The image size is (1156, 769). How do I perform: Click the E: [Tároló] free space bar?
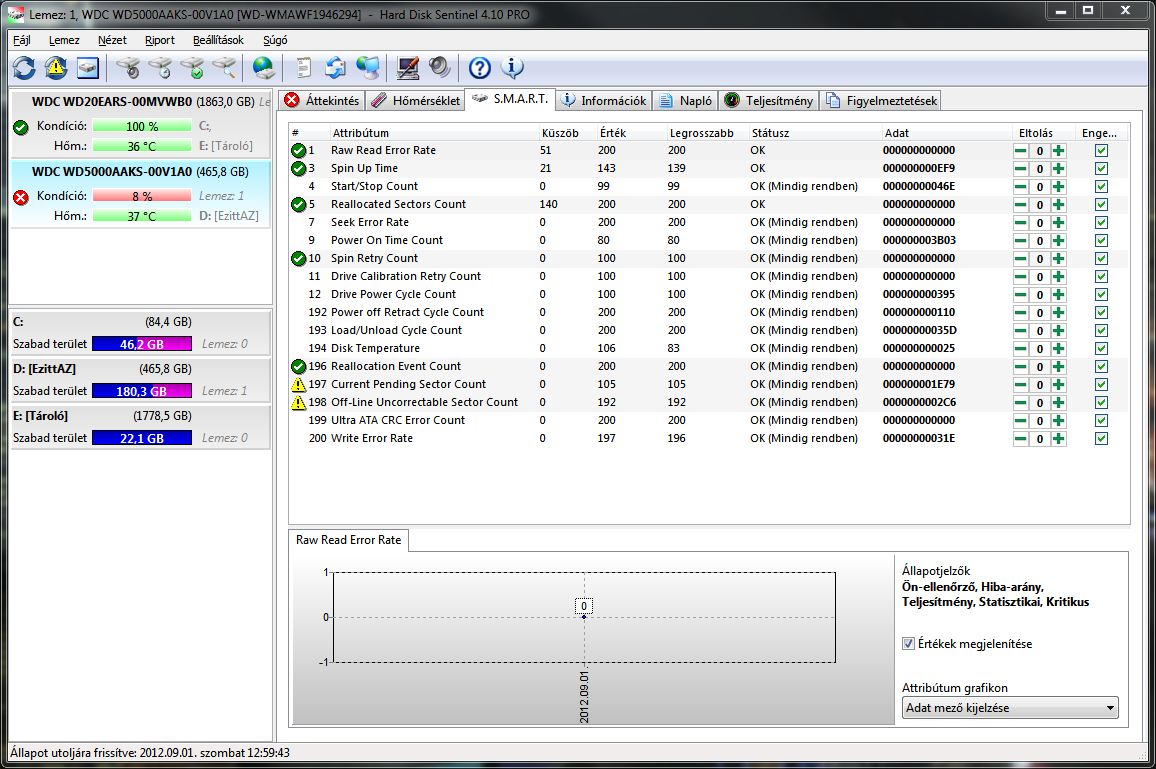pyautogui.click(x=142, y=438)
